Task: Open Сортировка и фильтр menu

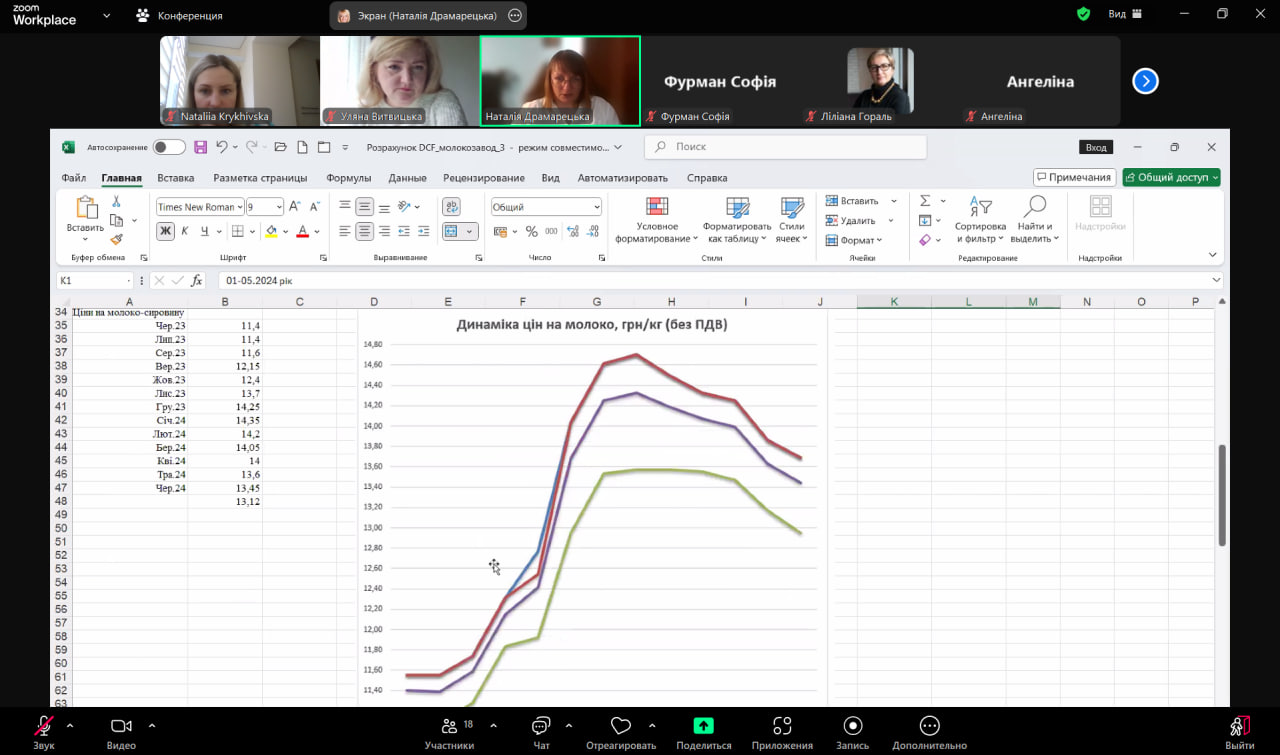Action: click(x=980, y=220)
